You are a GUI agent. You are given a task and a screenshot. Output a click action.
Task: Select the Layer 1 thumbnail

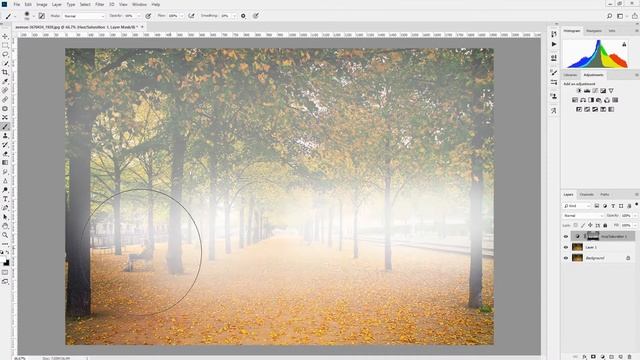pos(577,247)
